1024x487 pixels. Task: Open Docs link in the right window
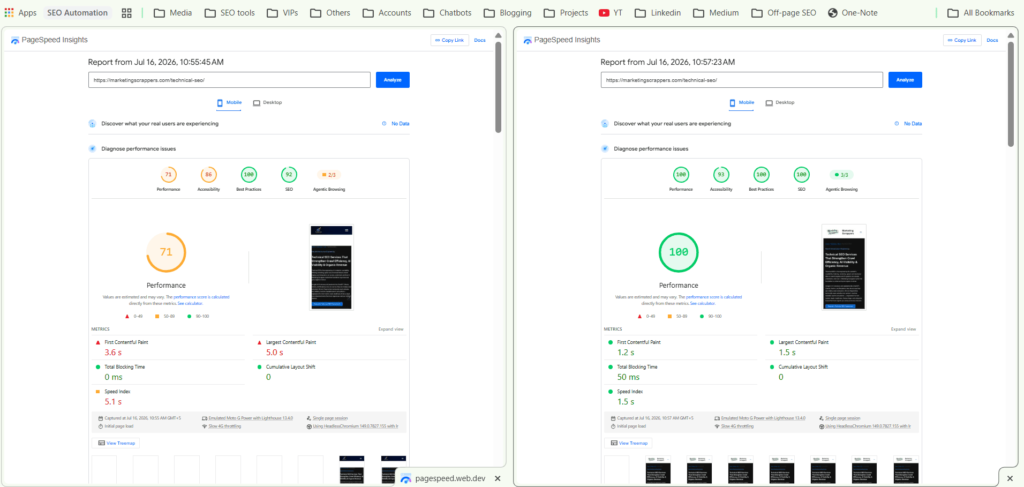coord(993,40)
